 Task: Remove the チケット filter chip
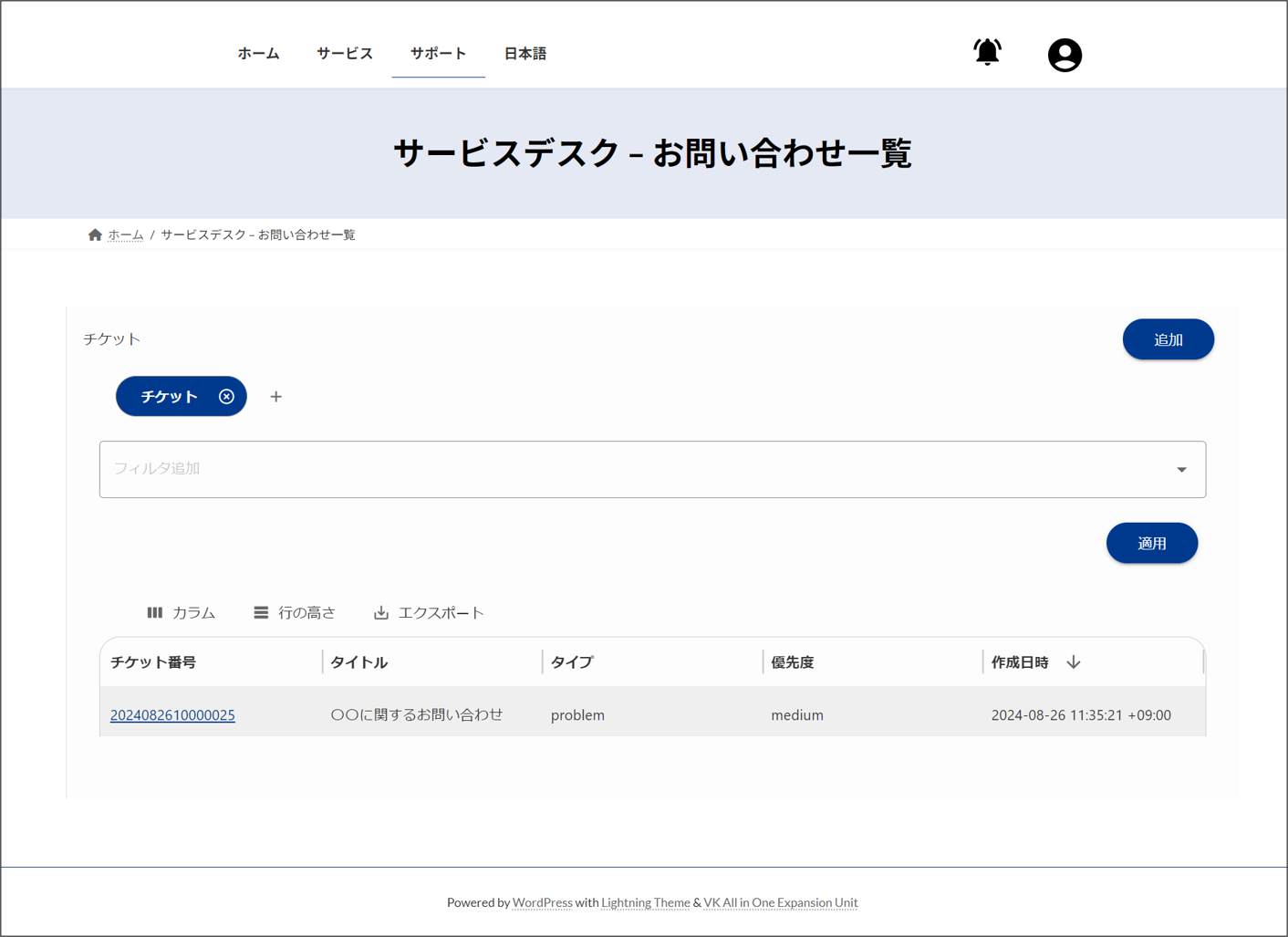(226, 397)
